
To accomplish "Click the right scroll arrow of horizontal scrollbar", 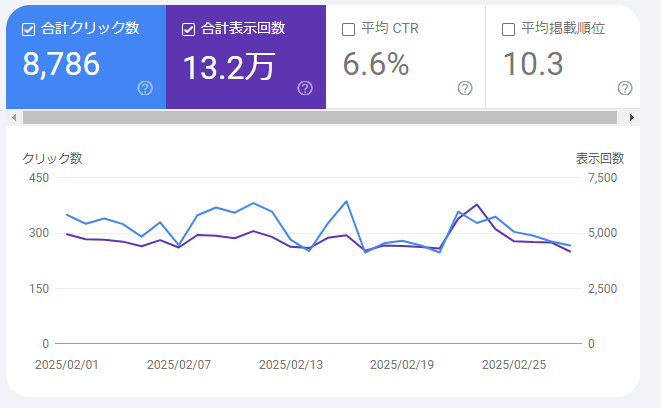I will pyautogui.click(x=631, y=118).
